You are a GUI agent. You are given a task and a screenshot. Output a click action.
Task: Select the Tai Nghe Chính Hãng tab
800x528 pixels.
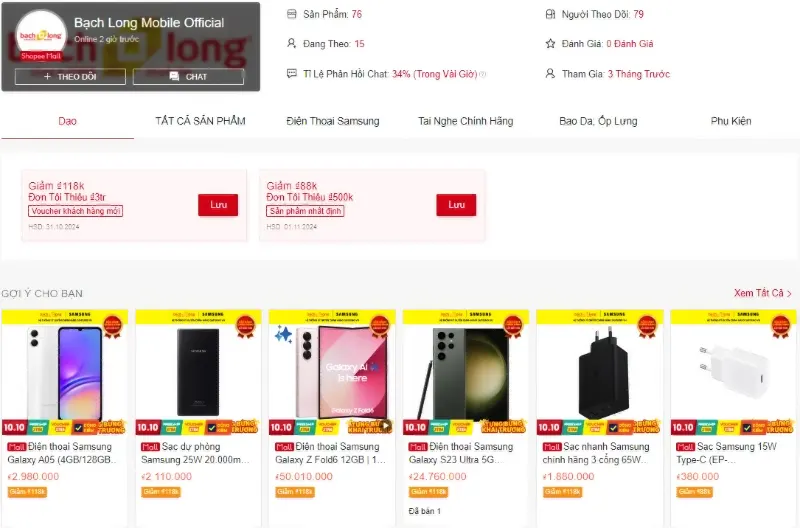coord(465,121)
